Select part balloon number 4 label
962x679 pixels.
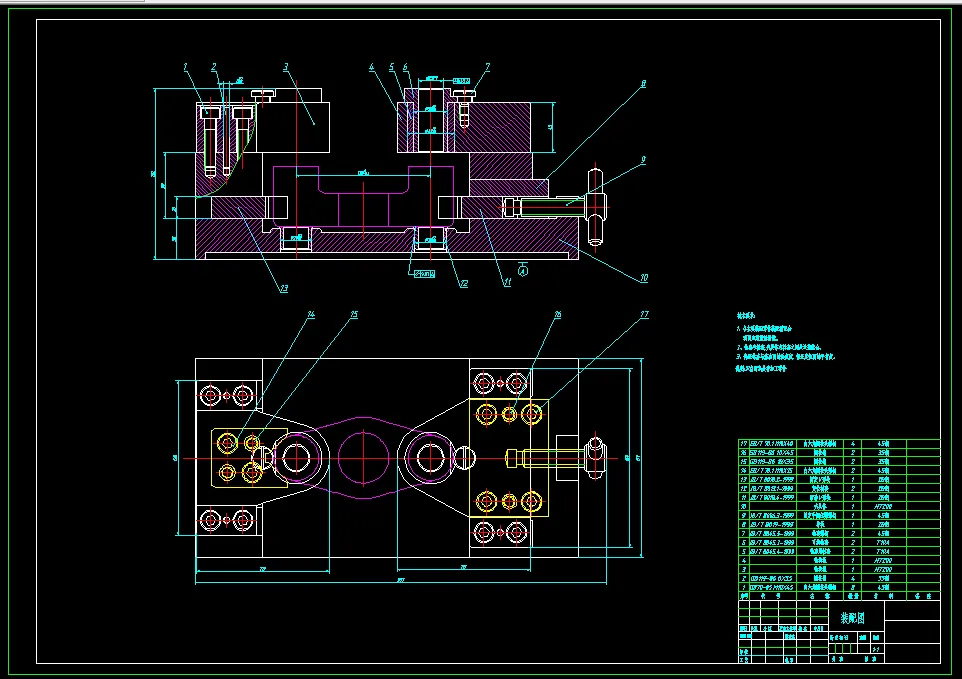(372, 67)
